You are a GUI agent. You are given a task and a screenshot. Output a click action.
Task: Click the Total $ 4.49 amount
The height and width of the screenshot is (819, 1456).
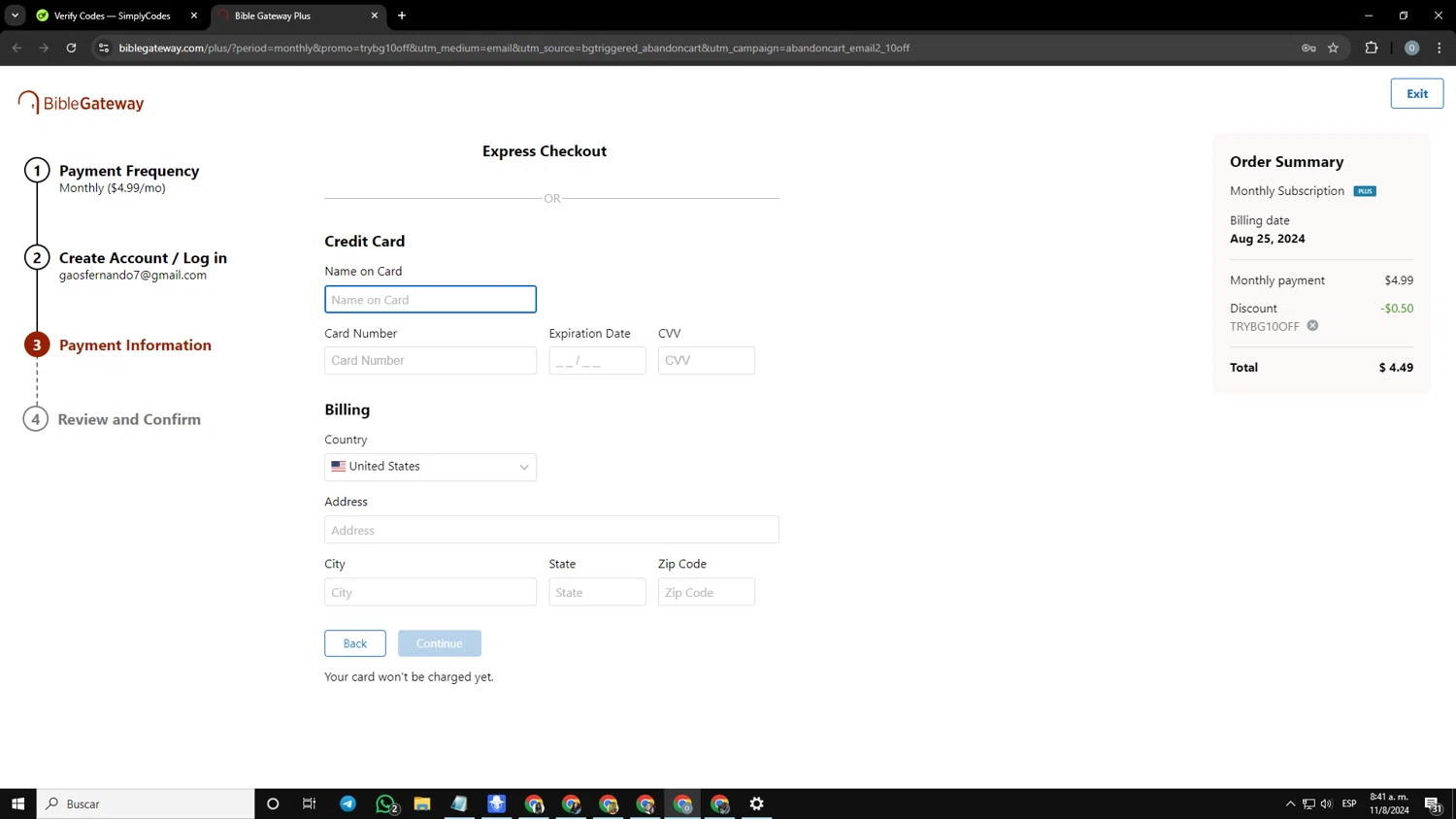pyautogui.click(x=1396, y=368)
